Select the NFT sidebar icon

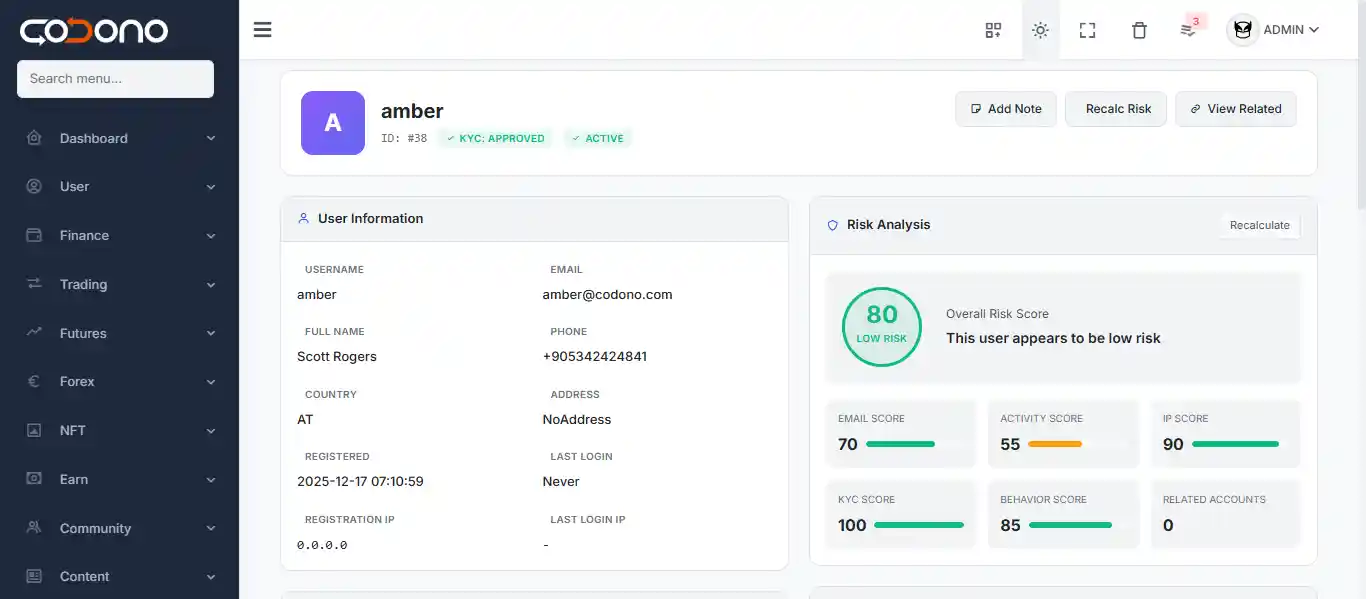point(34,430)
